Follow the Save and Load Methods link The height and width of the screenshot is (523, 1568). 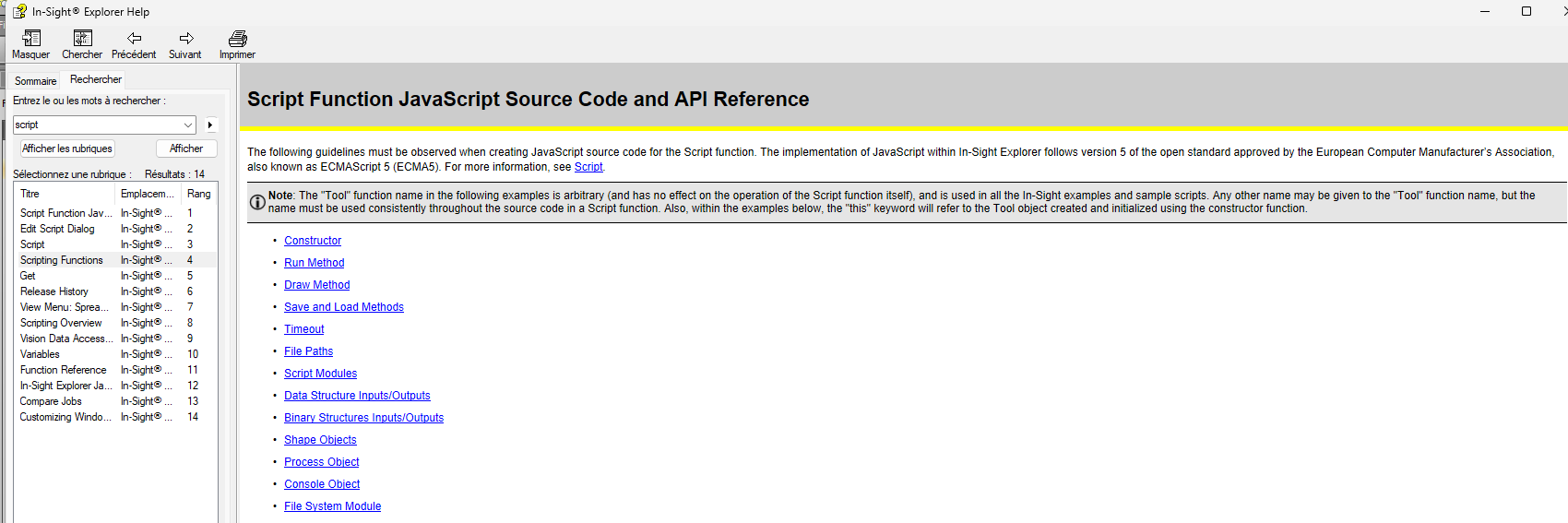343,307
